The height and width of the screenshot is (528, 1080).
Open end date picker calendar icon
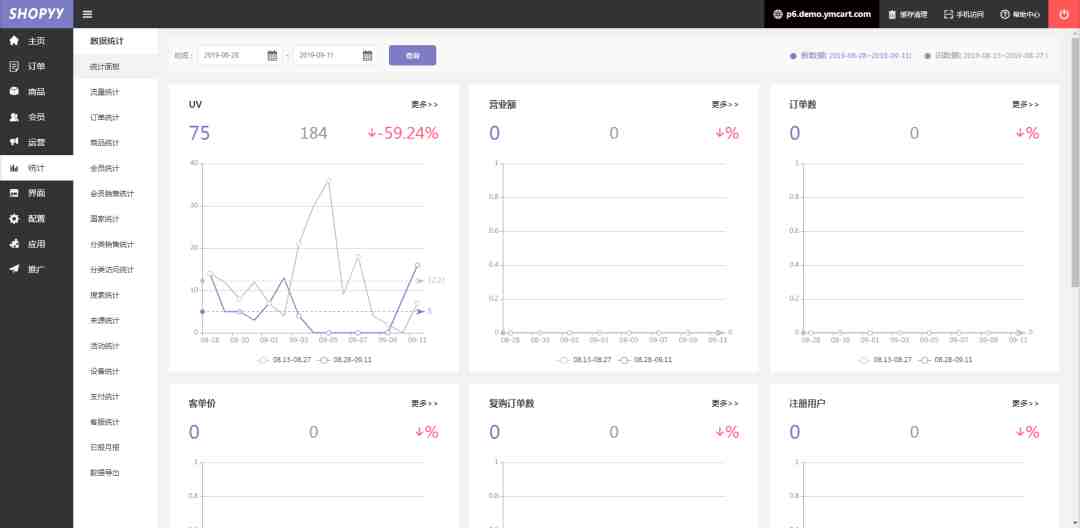coord(367,56)
